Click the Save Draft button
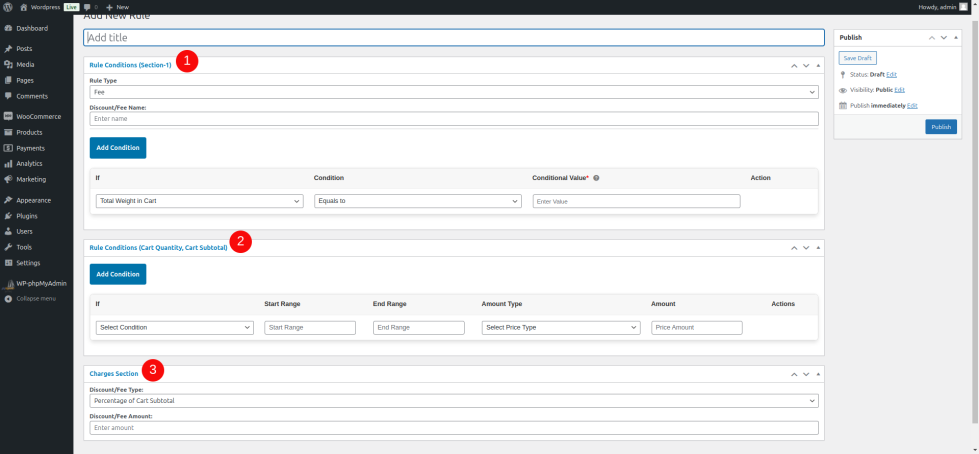The height and width of the screenshot is (454, 979). click(856, 59)
